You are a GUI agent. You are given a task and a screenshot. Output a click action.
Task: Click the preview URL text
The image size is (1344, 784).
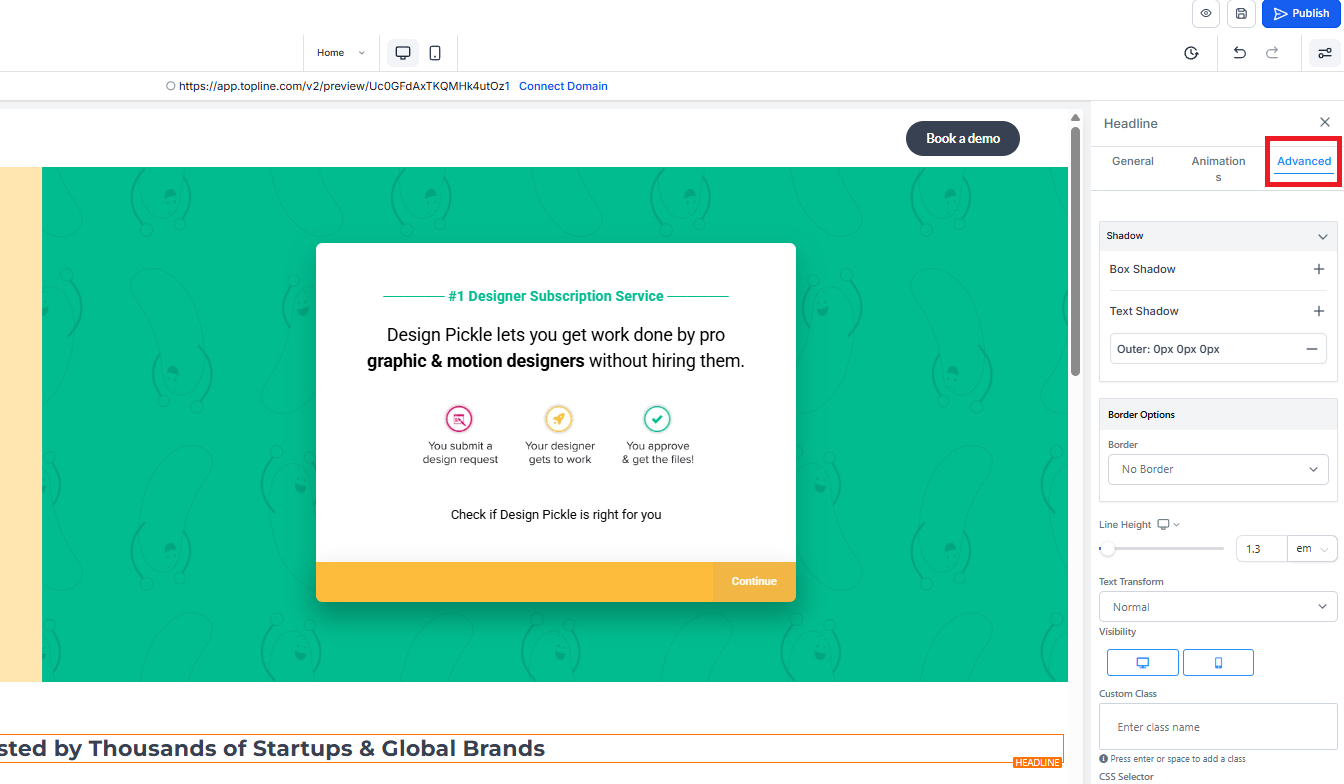(344, 86)
